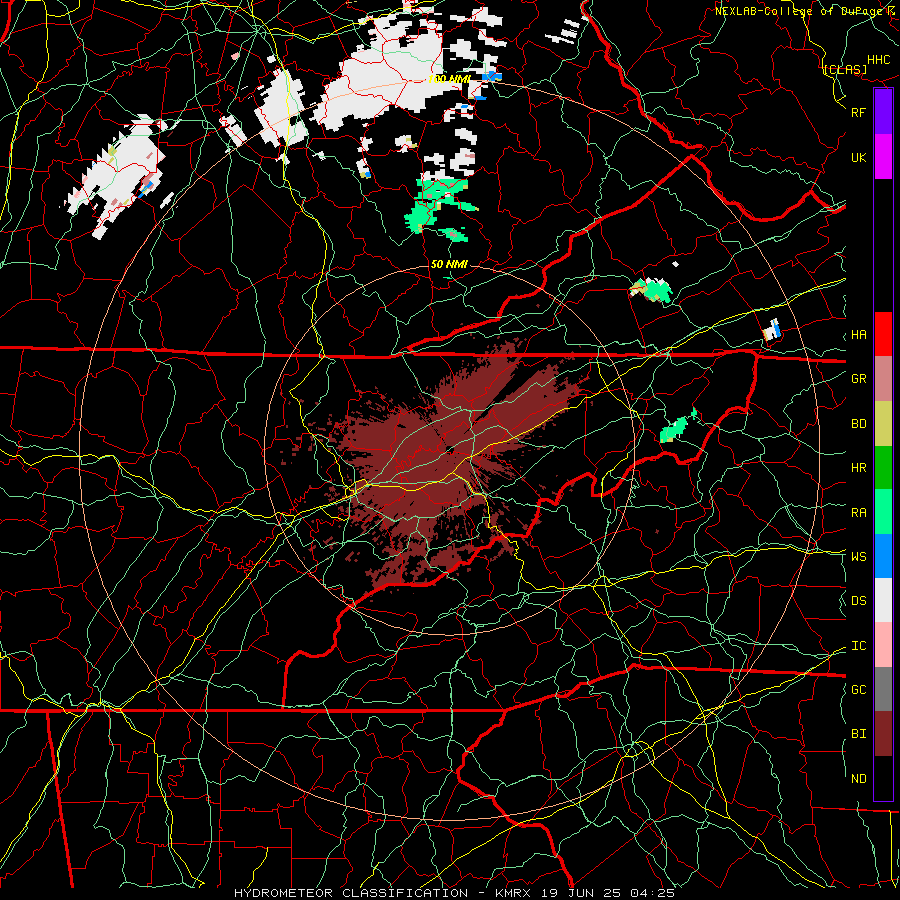Click the HA legend label
900x900 pixels.
(858, 335)
